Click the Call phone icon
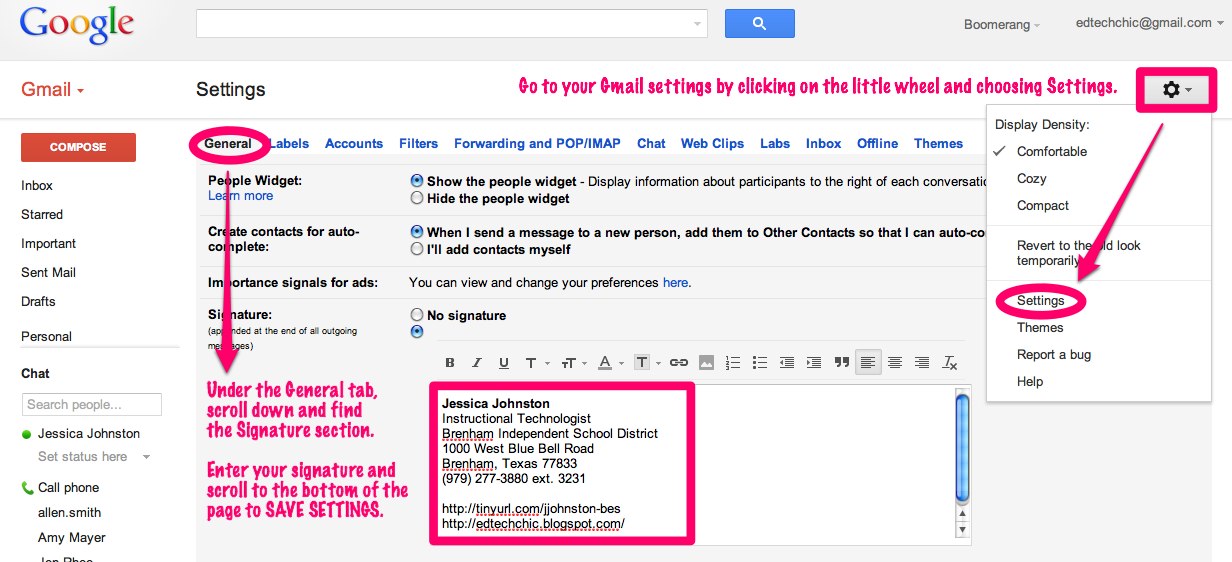 [27, 488]
